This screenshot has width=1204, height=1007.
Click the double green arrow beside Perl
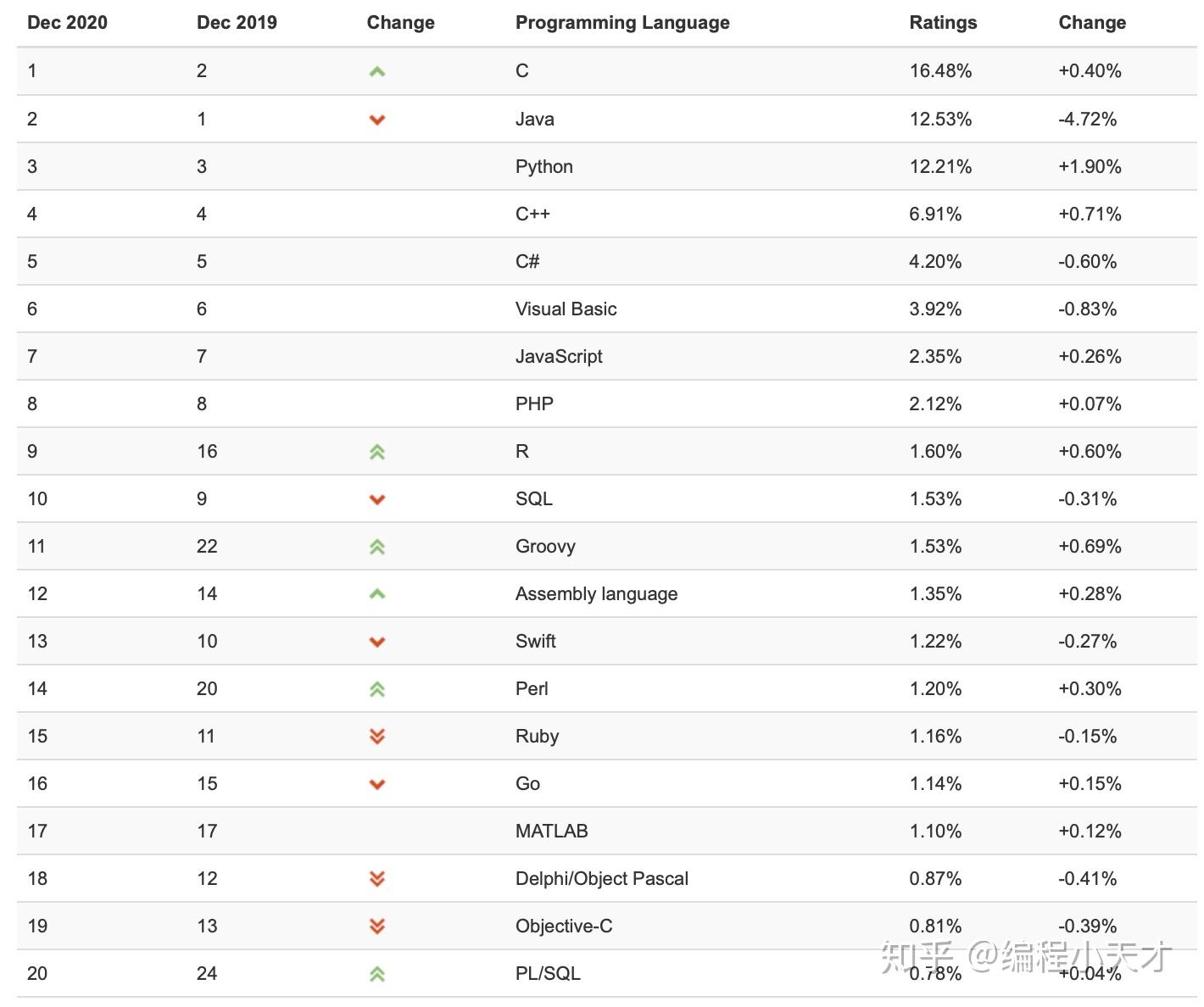377,689
